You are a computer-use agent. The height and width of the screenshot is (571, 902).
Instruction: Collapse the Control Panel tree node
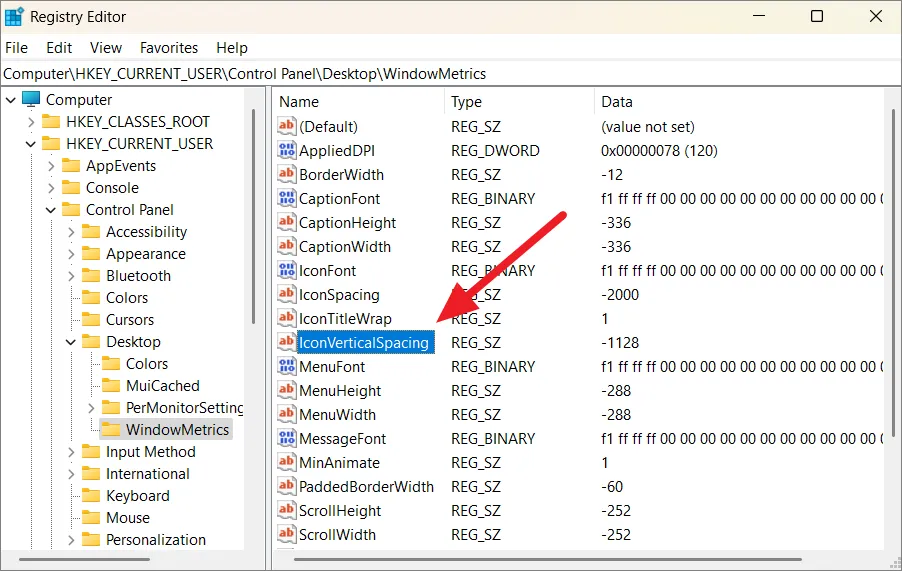(x=51, y=210)
